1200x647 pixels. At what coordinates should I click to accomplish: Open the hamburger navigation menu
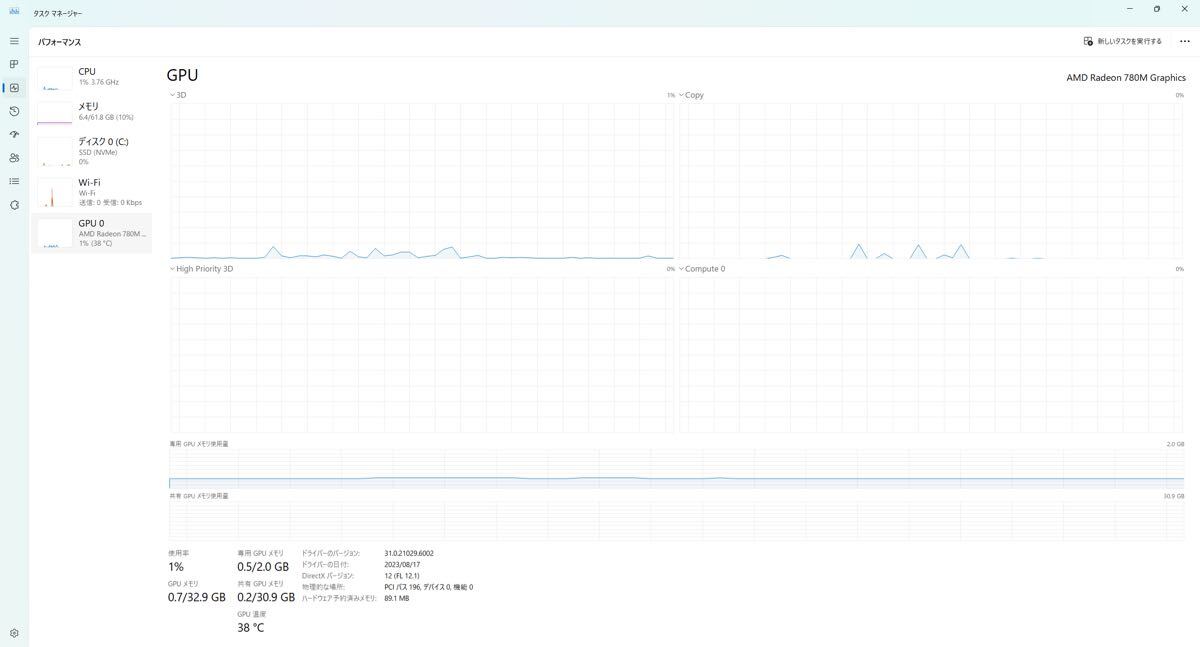[14, 41]
